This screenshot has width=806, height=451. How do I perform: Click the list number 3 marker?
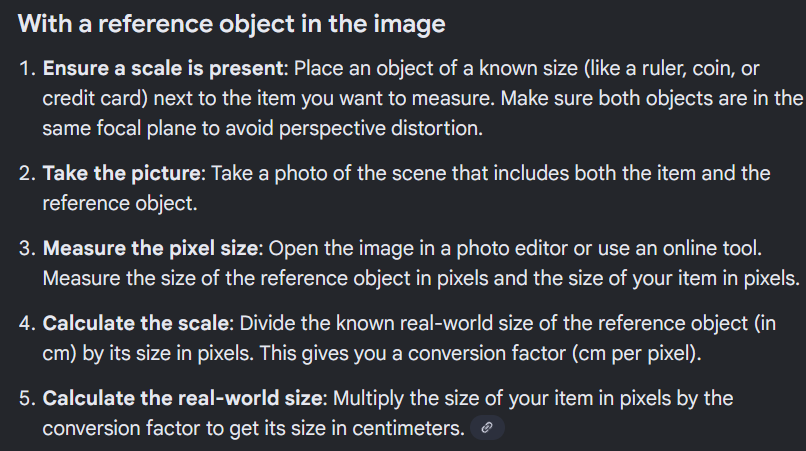pyautogui.click(x=25, y=248)
